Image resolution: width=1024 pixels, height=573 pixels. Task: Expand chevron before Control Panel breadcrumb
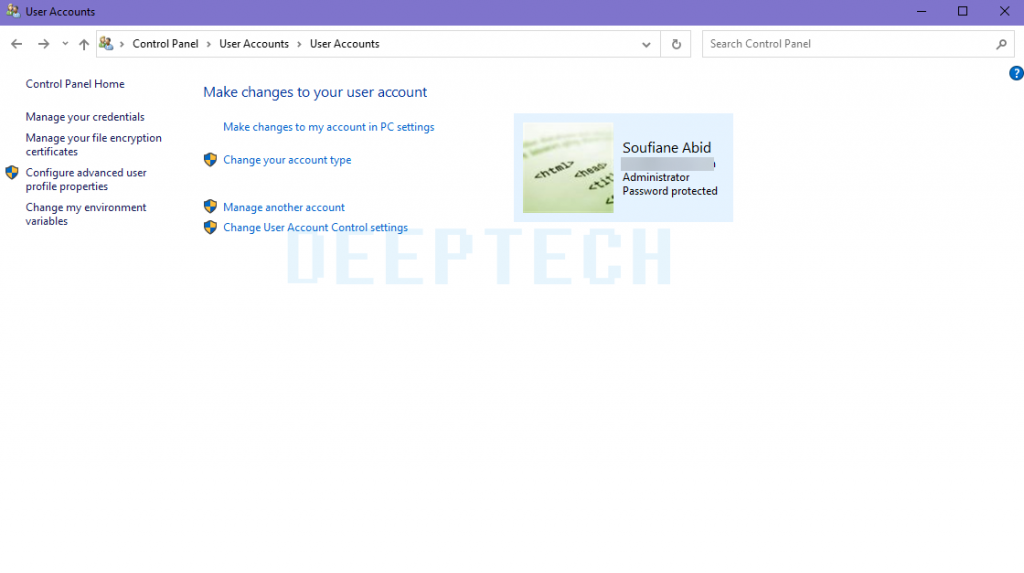point(121,44)
